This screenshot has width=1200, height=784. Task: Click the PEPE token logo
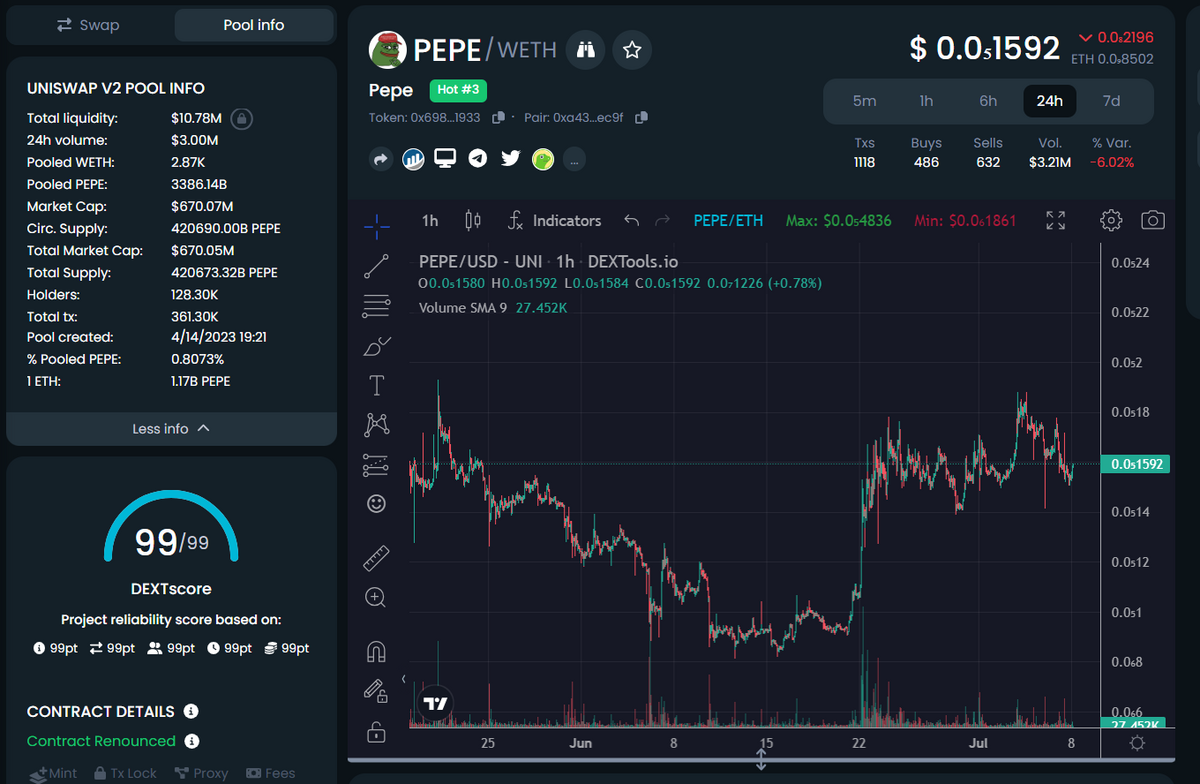click(x=388, y=49)
